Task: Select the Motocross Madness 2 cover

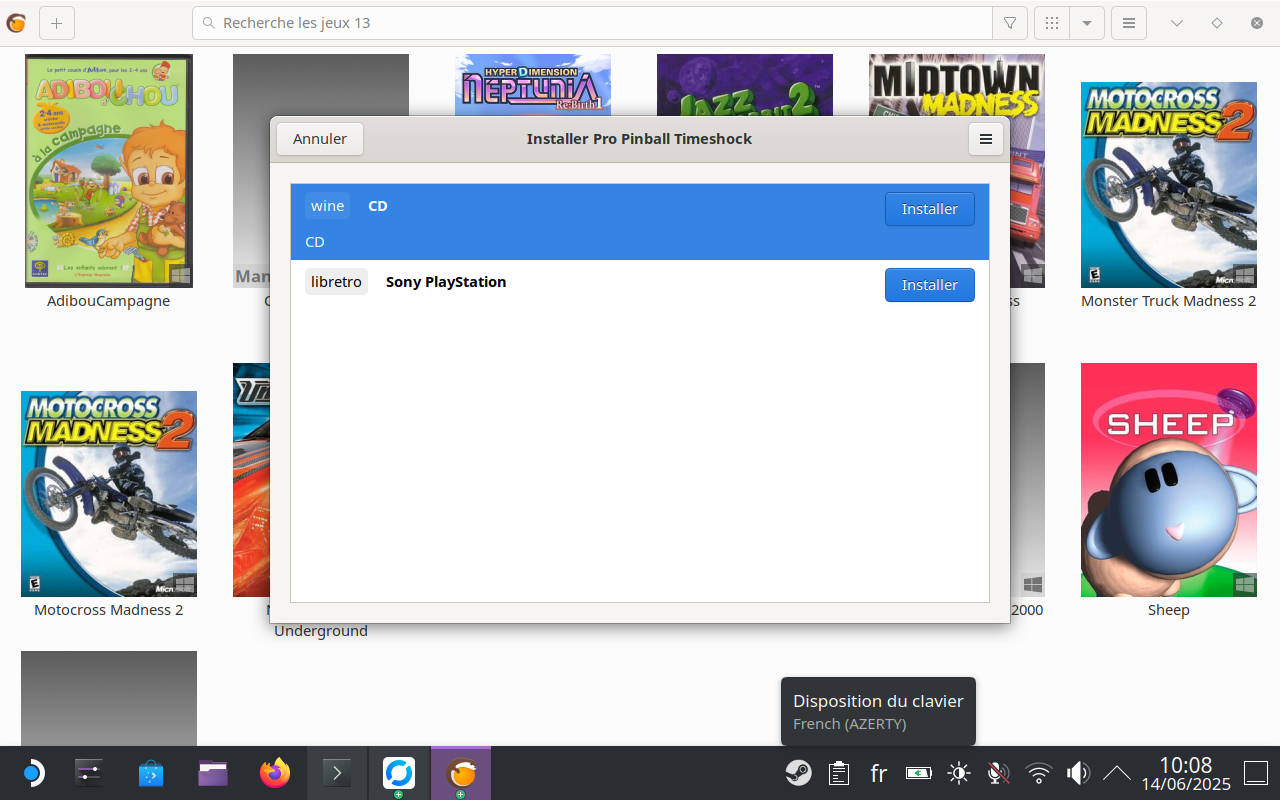Action: 109,494
